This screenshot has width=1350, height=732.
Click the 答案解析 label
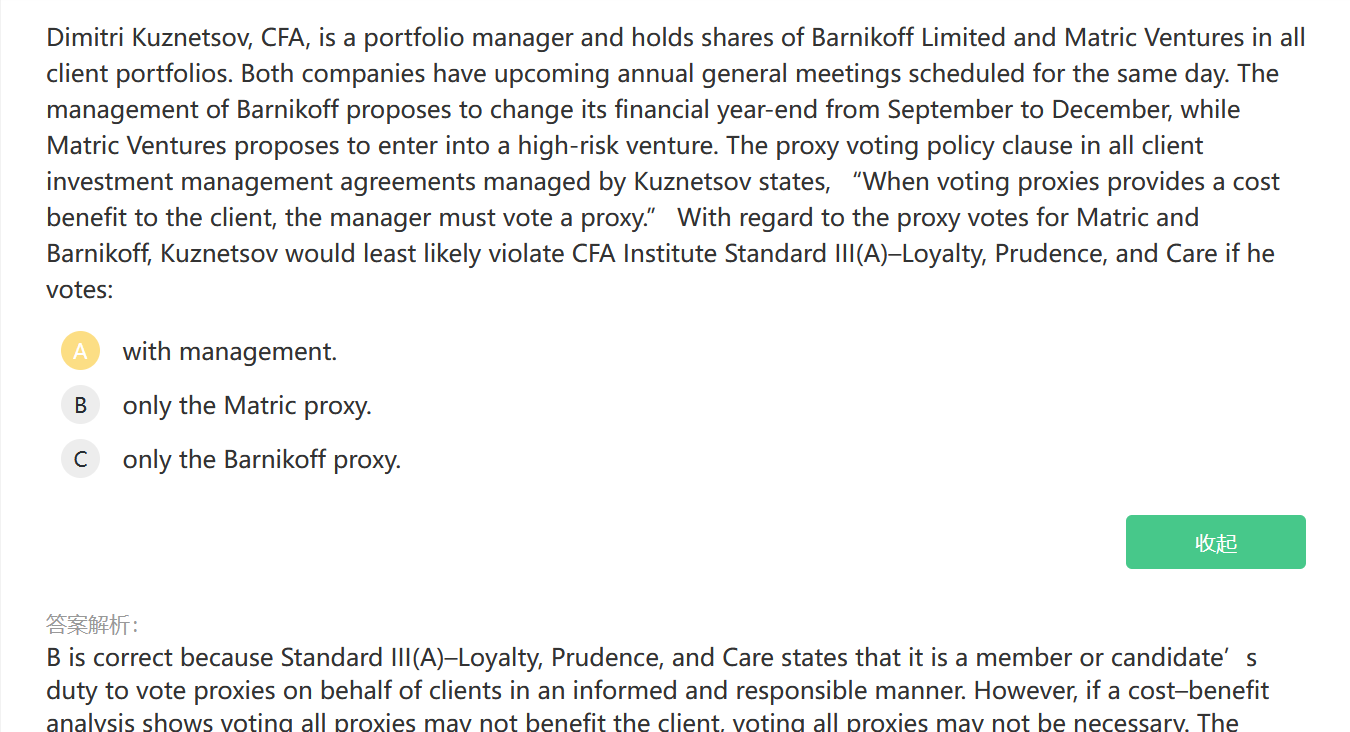[x=93, y=625]
